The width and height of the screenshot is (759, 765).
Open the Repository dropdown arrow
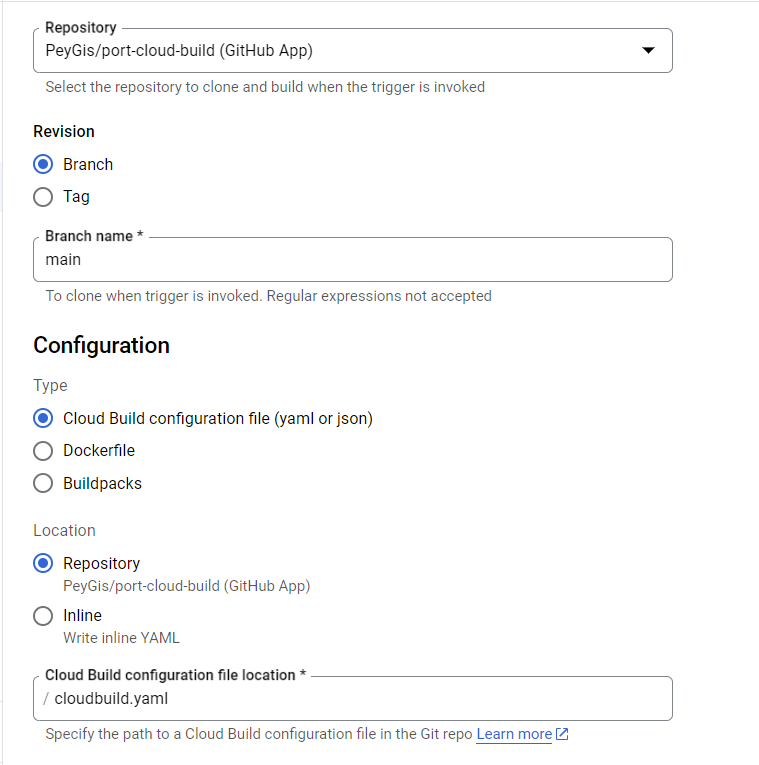click(x=648, y=50)
